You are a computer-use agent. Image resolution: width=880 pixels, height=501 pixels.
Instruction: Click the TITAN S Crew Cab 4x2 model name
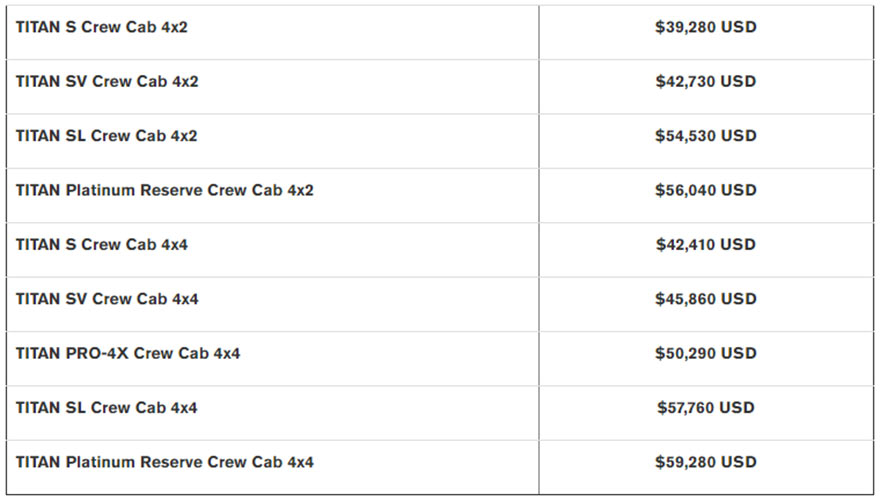102,28
